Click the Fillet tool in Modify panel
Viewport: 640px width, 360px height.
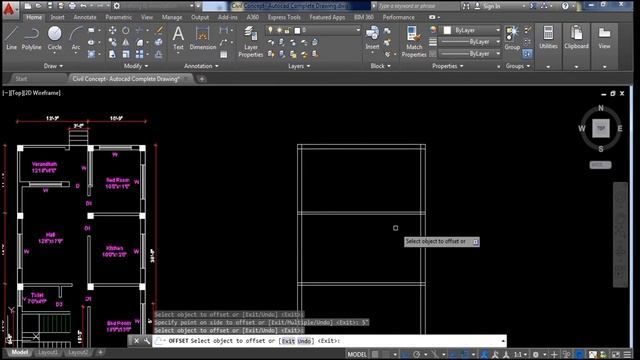pyautogui.click(x=140, y=42)
